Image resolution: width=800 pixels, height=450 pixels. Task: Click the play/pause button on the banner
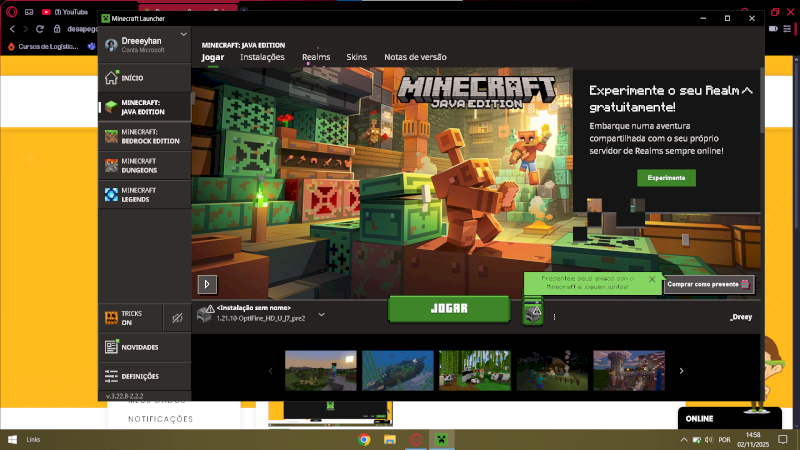pos(207,284)
